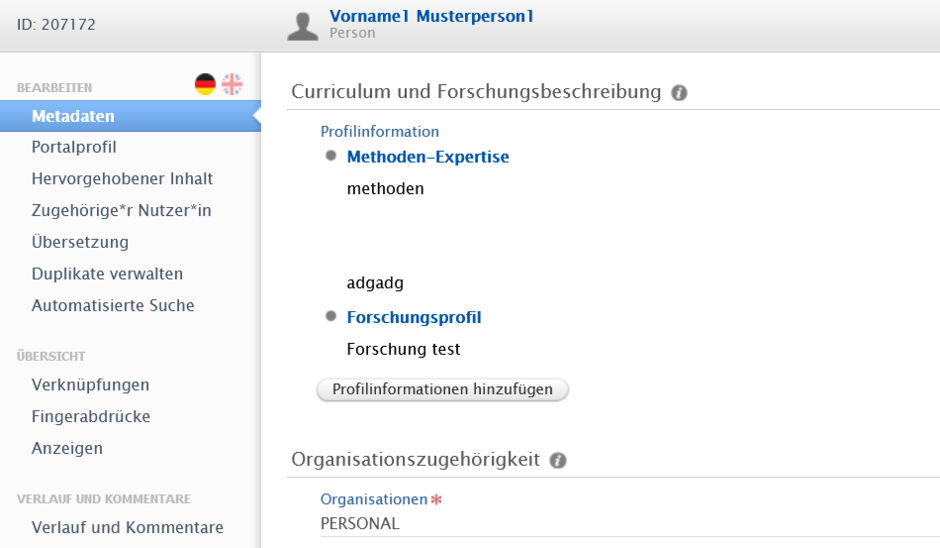Open the Methoden-Expertise entry
Screen dimensions: 940x548
pyautogui.click(x=428, y=157)
